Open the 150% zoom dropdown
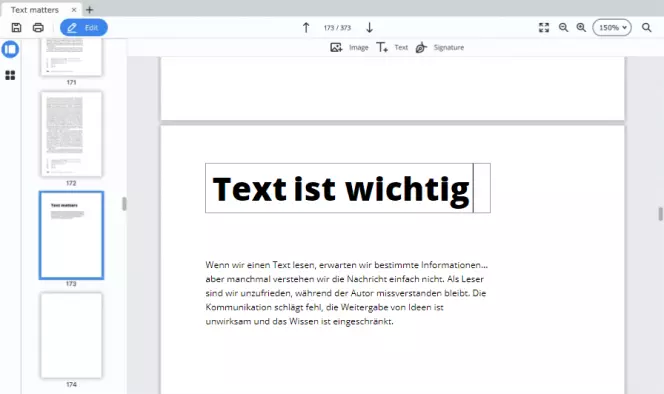Screen dimensions: 664x394 (612, 28)
